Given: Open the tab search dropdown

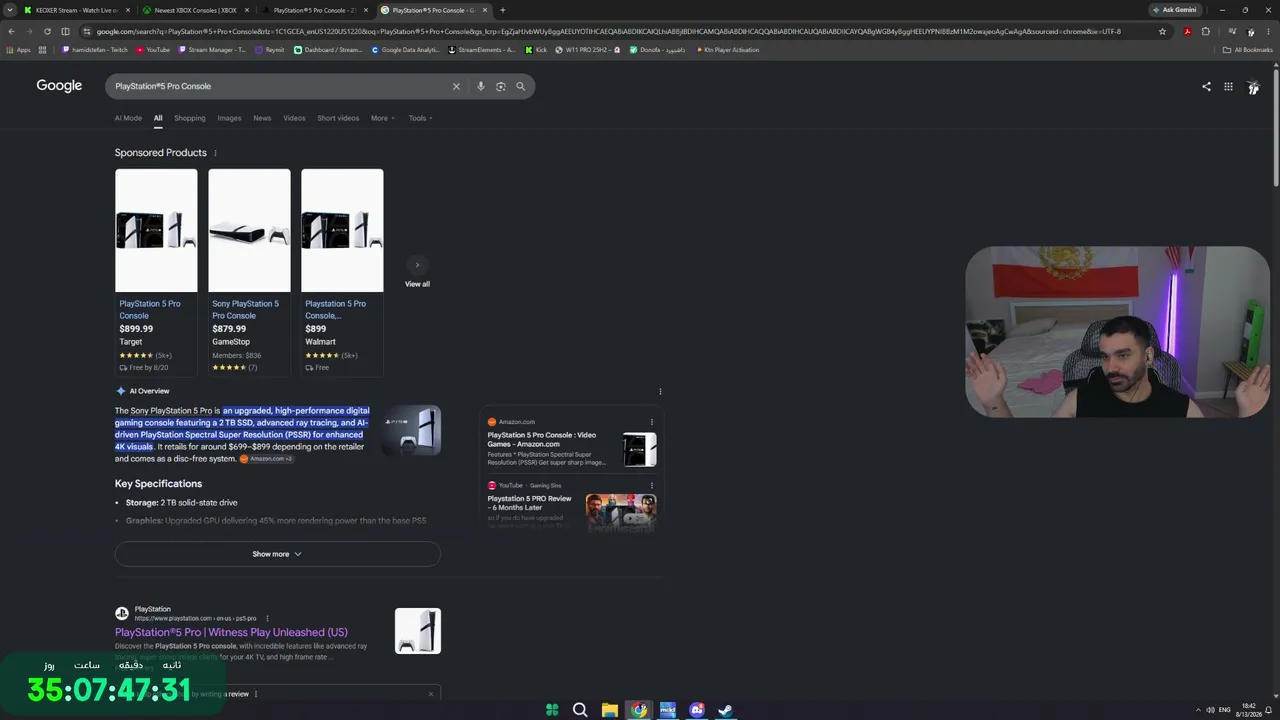Looking at the screenshot, I should click(10, 10).
